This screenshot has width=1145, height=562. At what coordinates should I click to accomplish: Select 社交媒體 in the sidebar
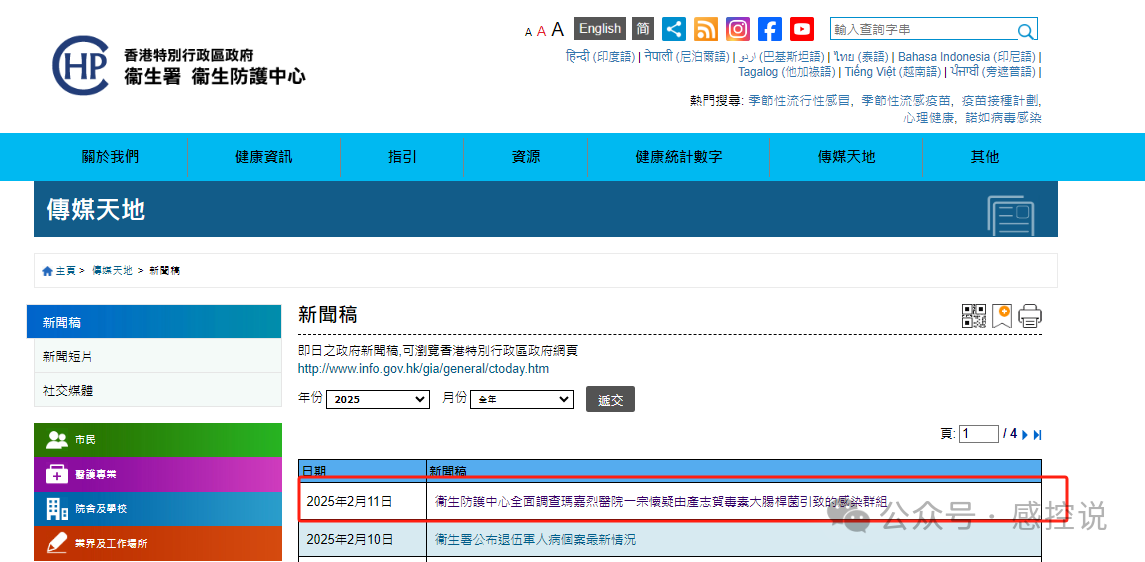click(x=158, y=390)
